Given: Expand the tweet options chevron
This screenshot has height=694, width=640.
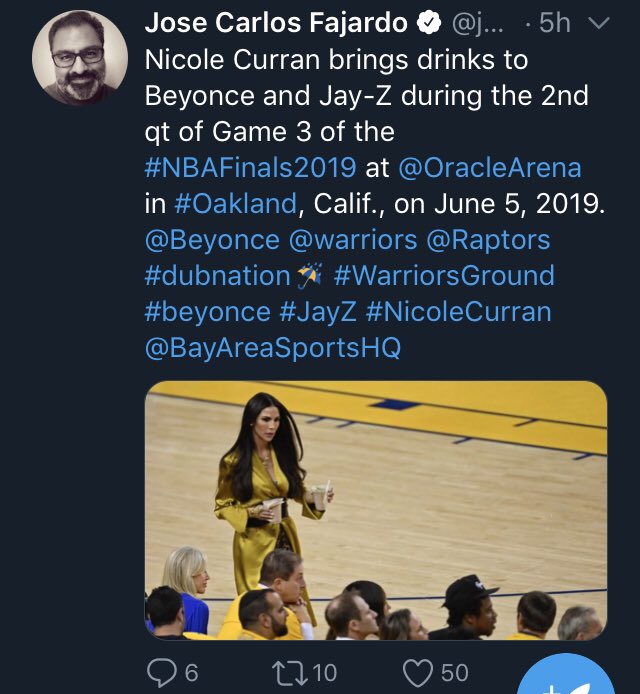Looking at the screenshot, I should tap(597, 23).
